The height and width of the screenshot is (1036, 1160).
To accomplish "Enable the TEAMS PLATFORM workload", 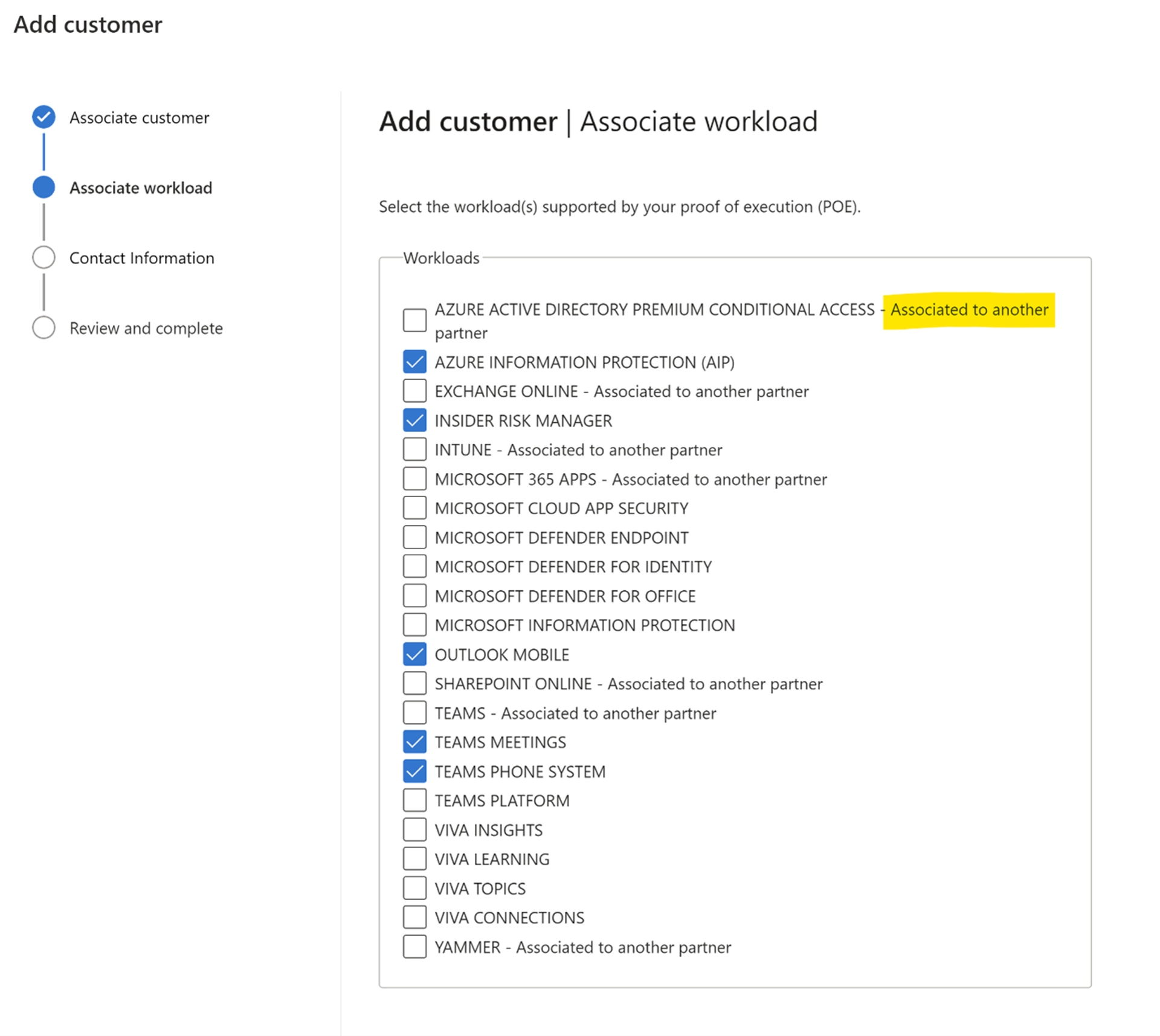I will coord(414,800).
